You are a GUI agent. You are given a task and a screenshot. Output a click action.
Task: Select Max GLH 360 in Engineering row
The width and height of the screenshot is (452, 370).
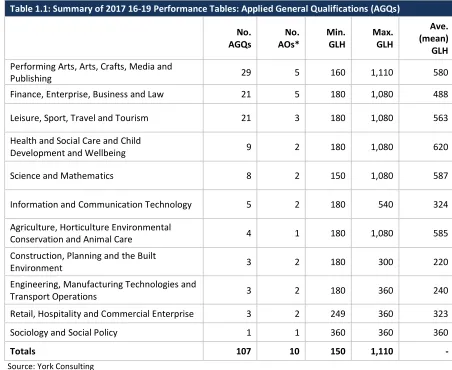[386, 290]
